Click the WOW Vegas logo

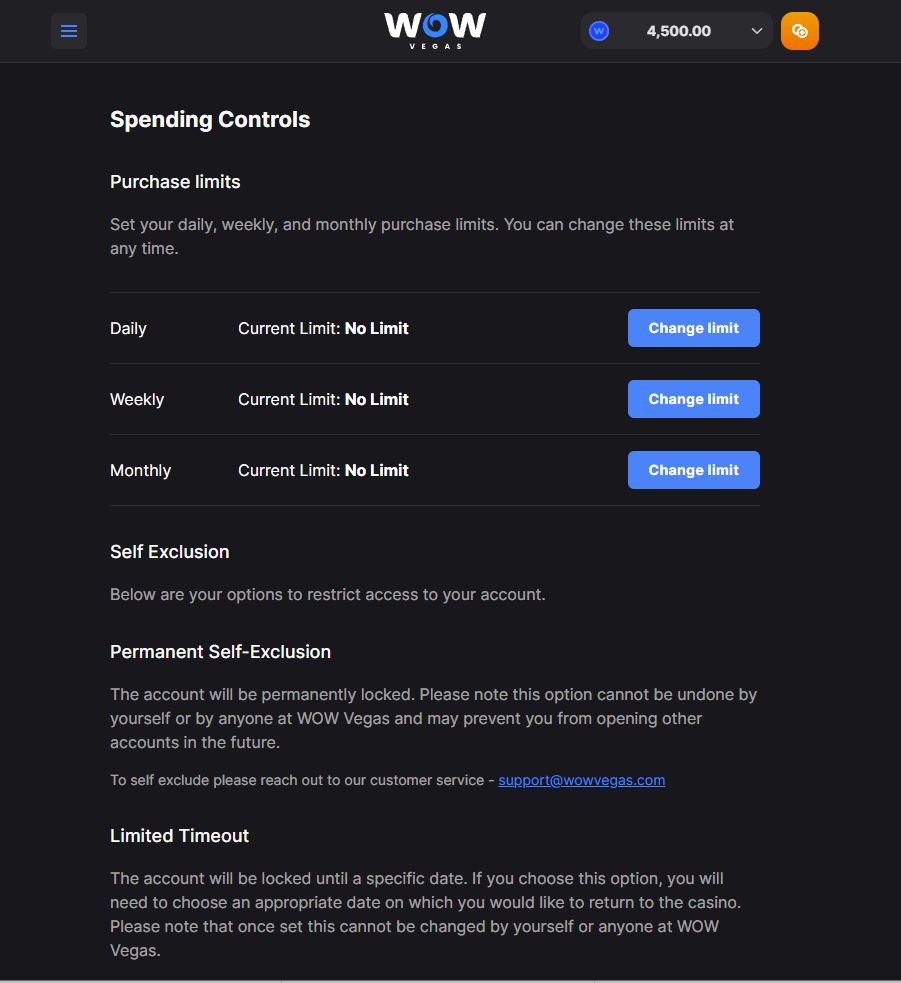click(x=435, y=29)
